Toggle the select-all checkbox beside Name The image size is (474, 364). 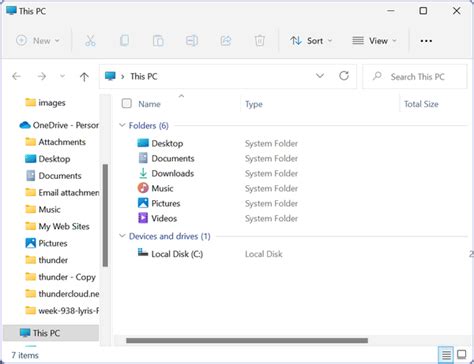click(127, 103)
